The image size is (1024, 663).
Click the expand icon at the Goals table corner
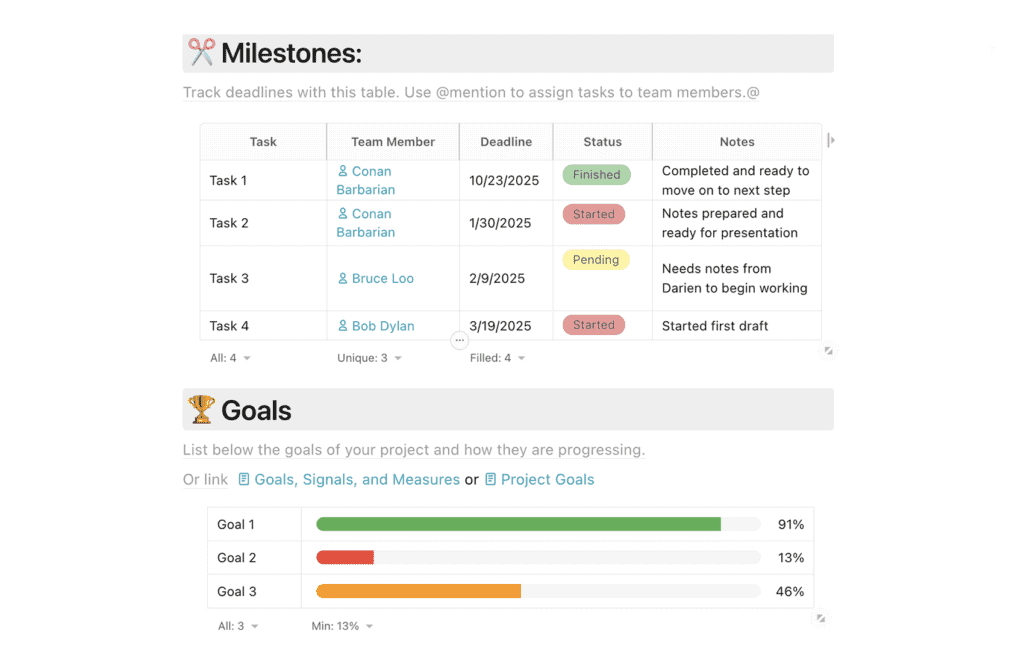tap(821, 619)
